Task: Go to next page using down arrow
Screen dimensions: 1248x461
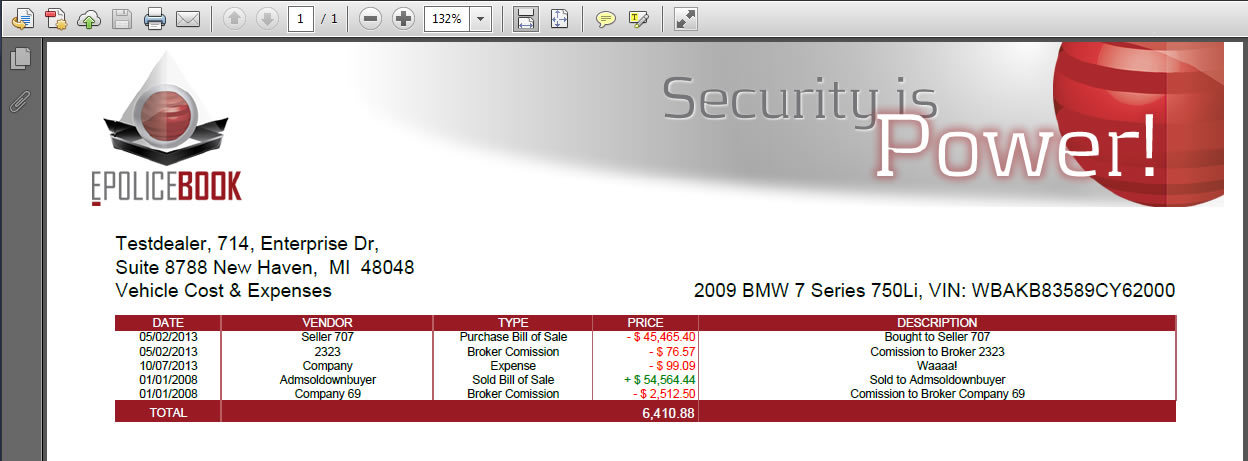Action: (x=267, y=19)
